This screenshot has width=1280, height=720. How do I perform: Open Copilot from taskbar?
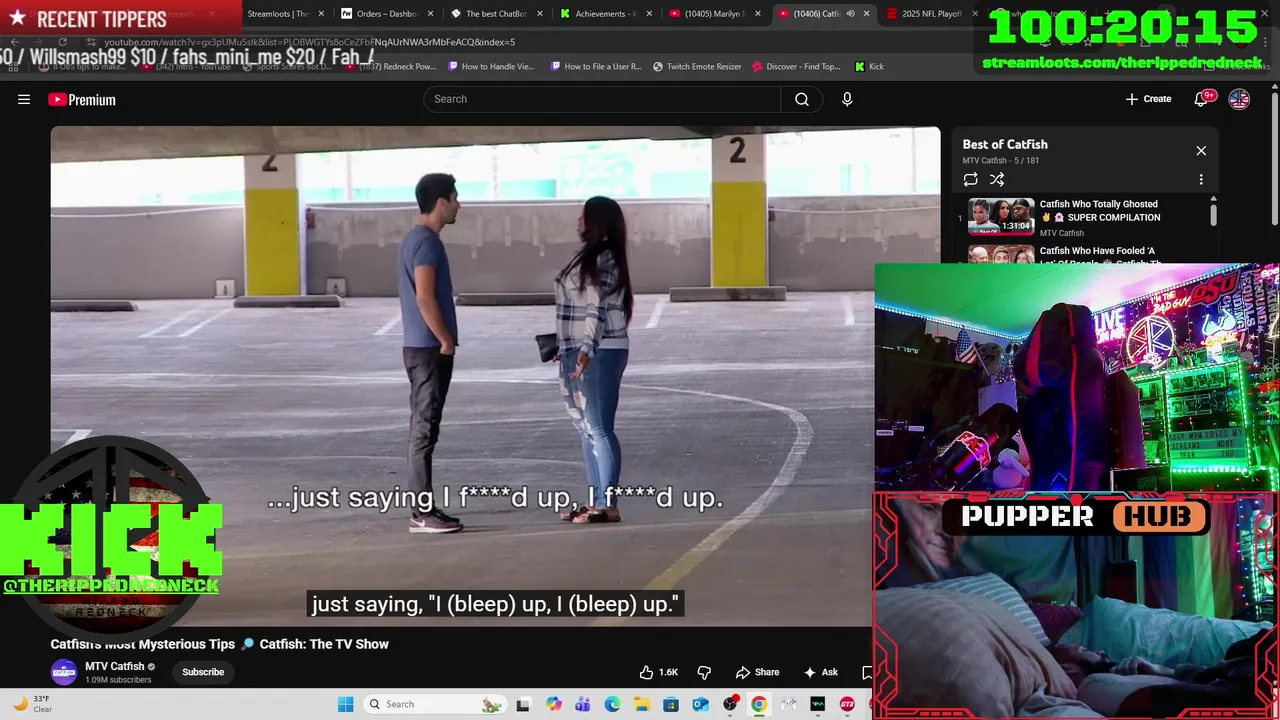(553, 704)
